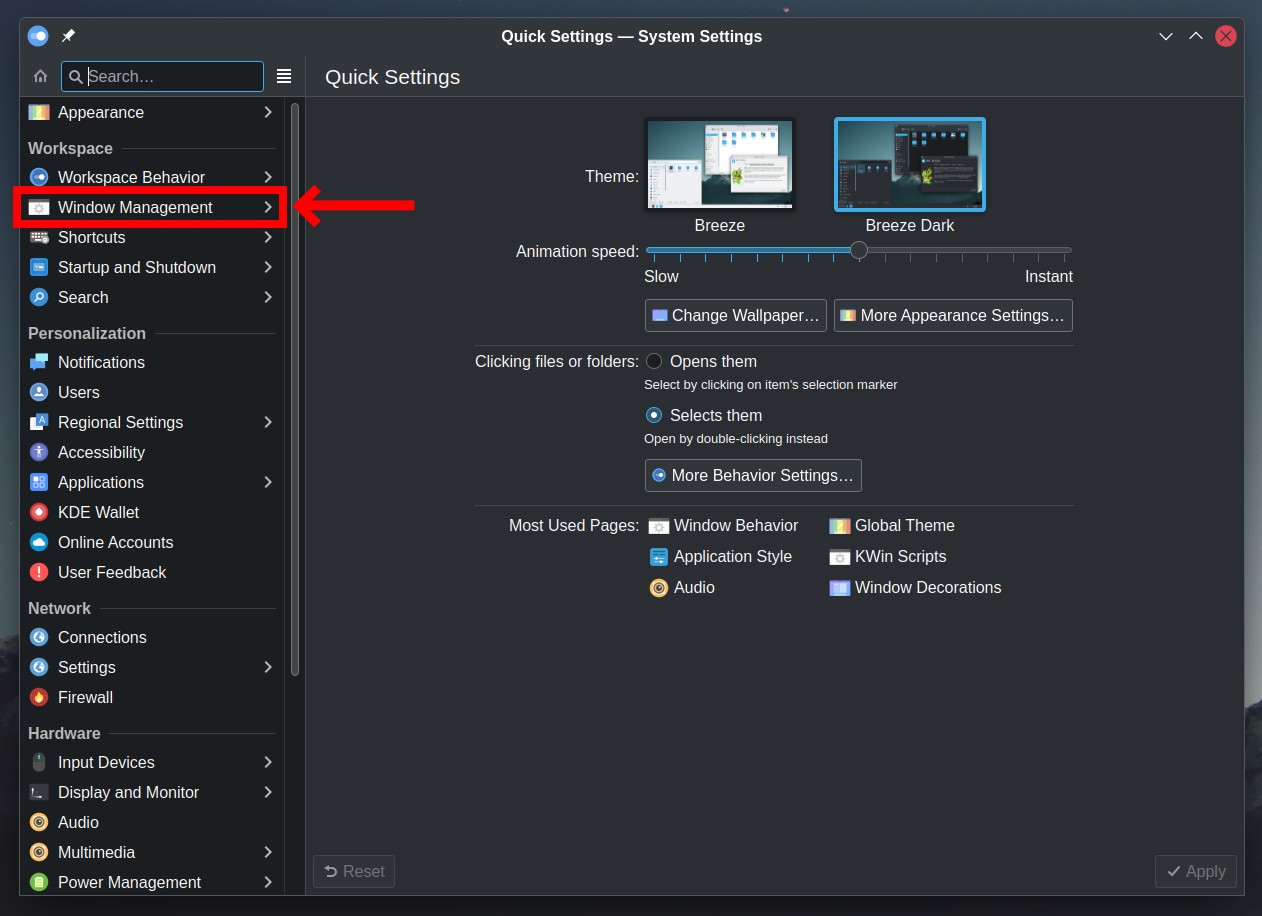Select the Breeze Dark theme thumbnail

click(910, 164)
